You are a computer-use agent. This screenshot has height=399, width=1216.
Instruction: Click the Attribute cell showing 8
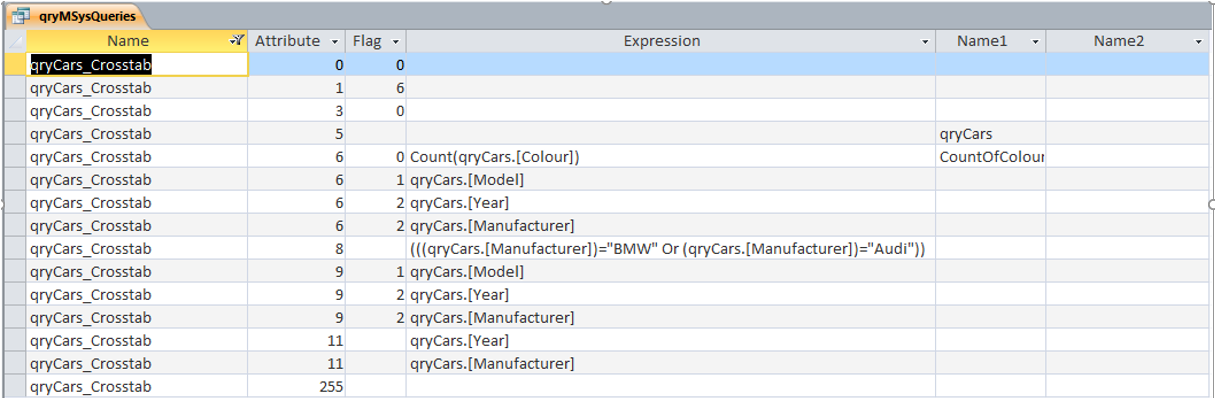[297, 249]
